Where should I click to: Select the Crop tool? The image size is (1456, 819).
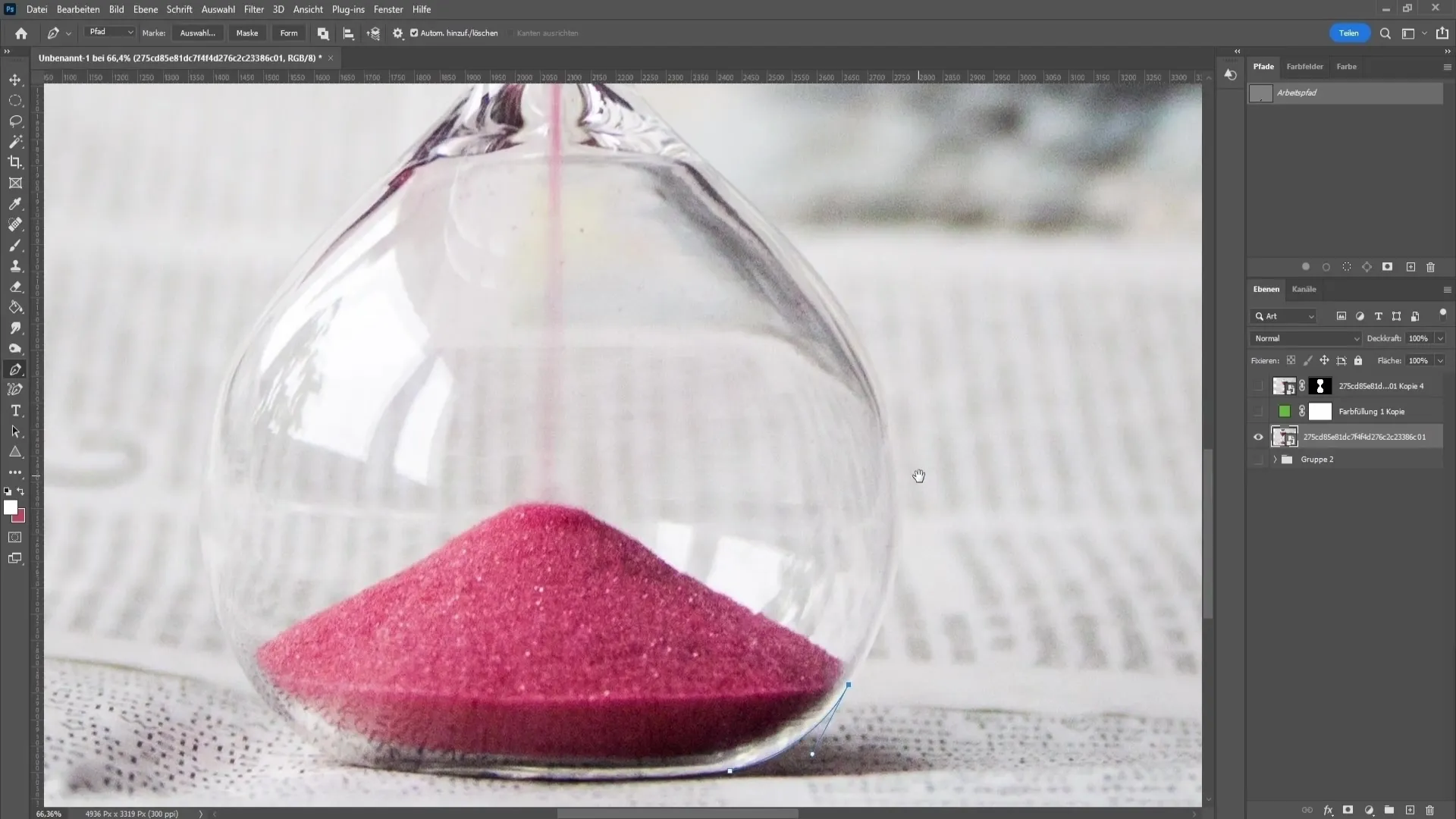[x=15, y=162]
